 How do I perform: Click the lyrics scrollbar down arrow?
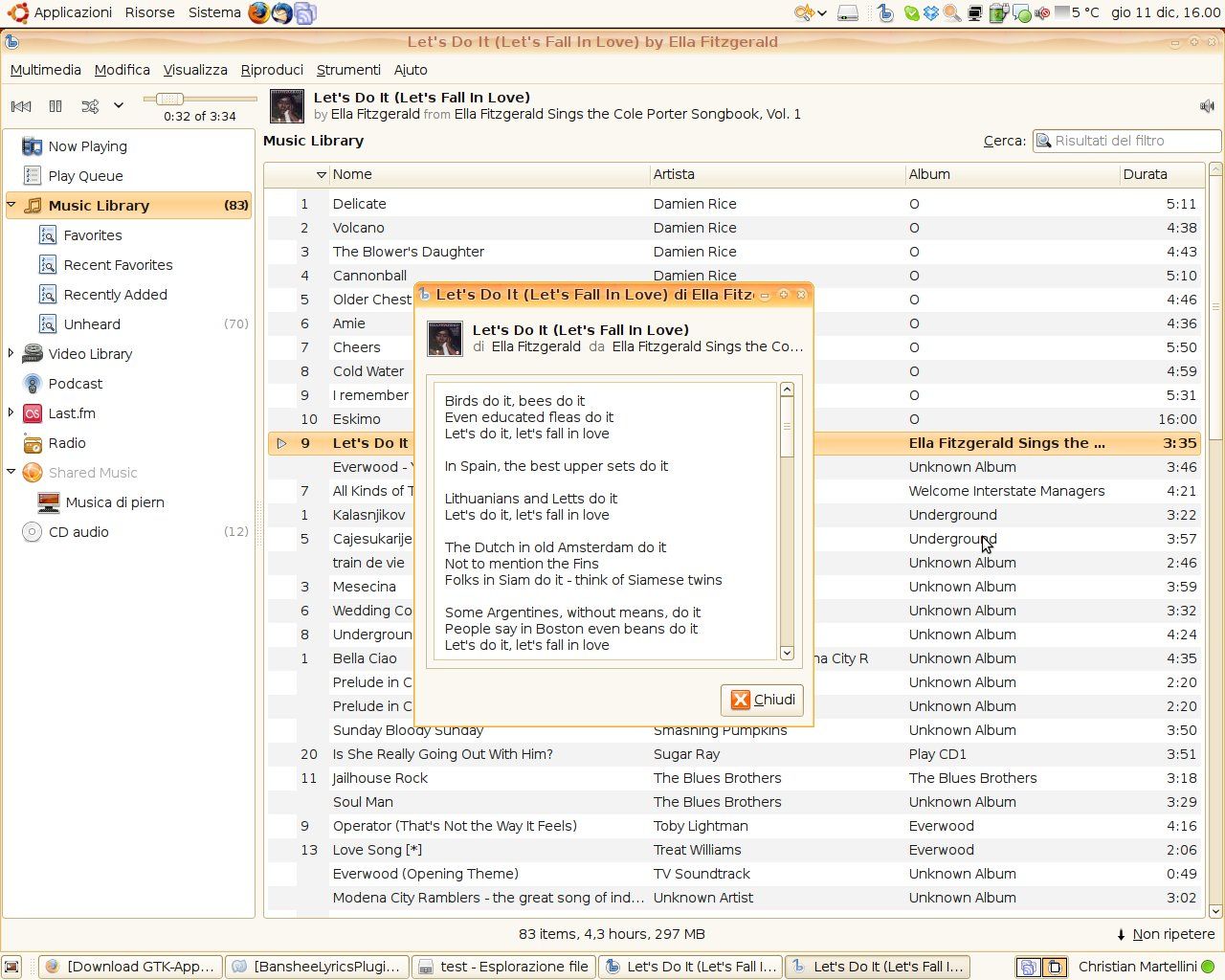click(x=787, y=653)
